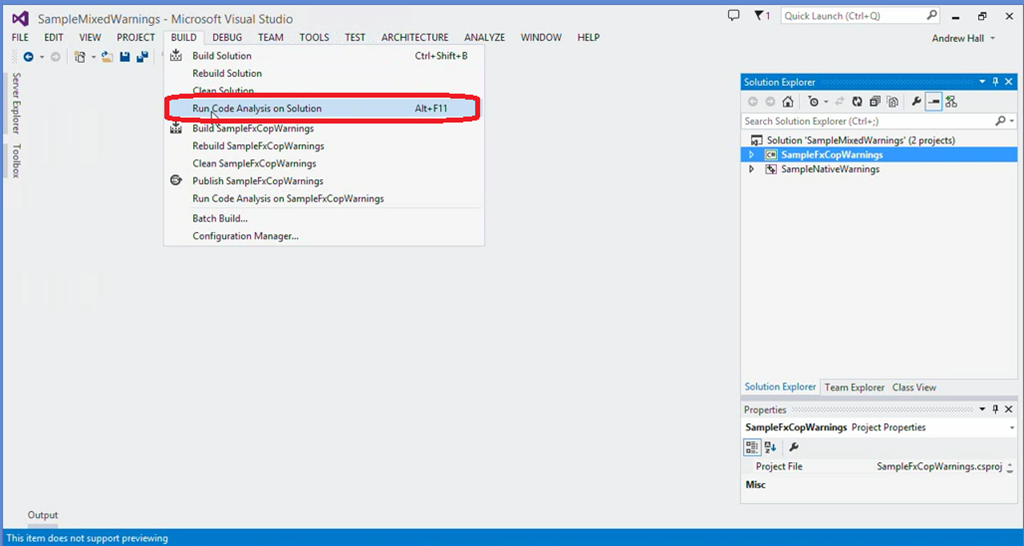Click the Show All Files icon
This screenshot has height=546, width=1024.
coord(893,101)
